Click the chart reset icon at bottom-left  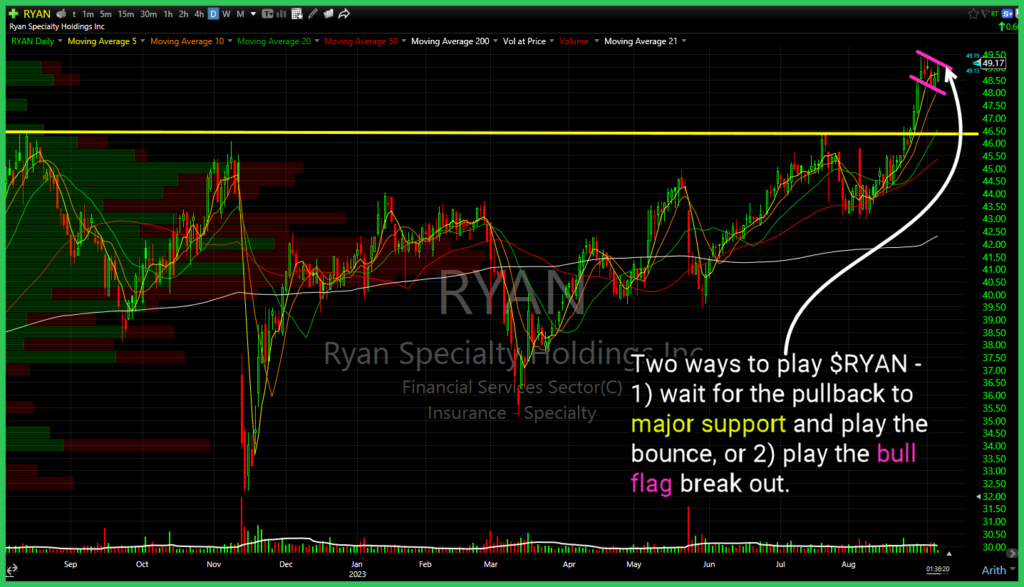tap(12, 569)
